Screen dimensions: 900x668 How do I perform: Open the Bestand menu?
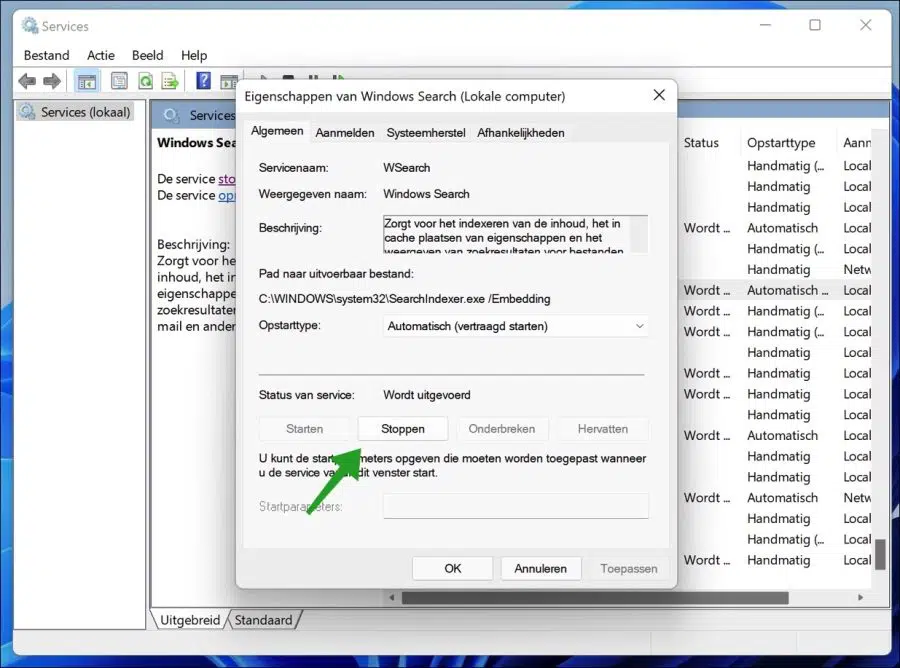click(46, 55)
